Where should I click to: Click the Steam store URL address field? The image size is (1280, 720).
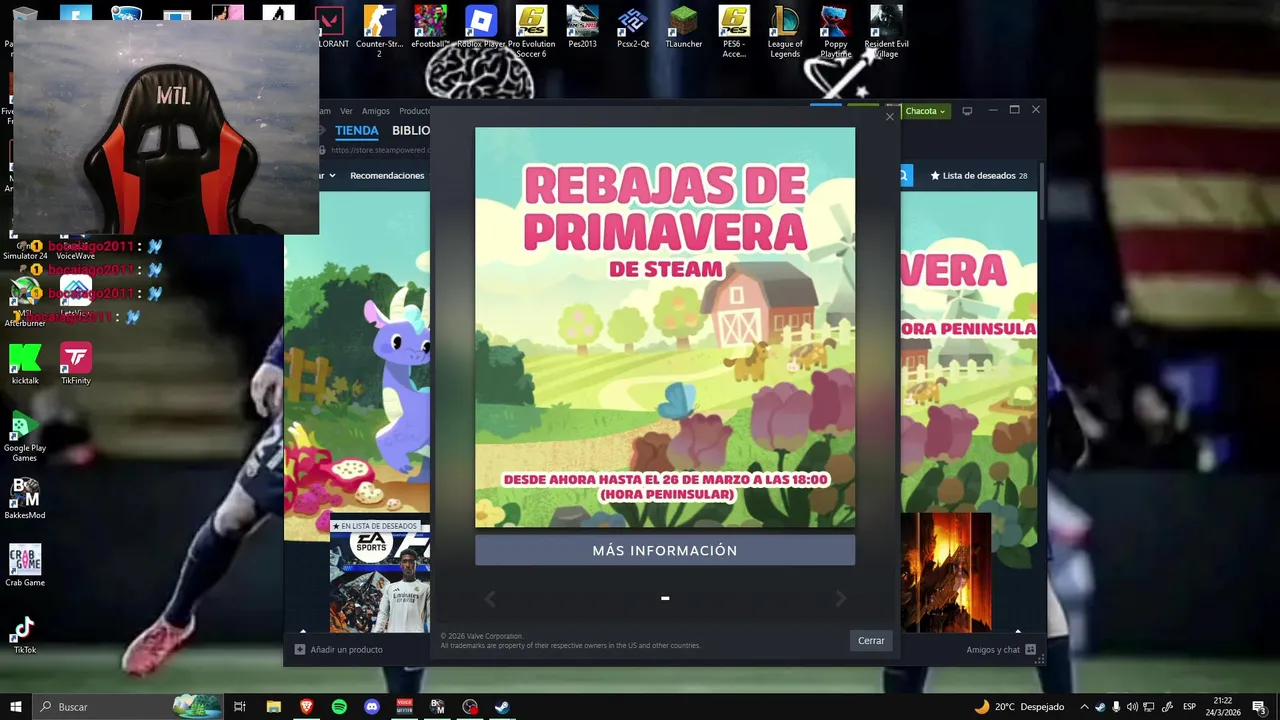tap(379, 150)
